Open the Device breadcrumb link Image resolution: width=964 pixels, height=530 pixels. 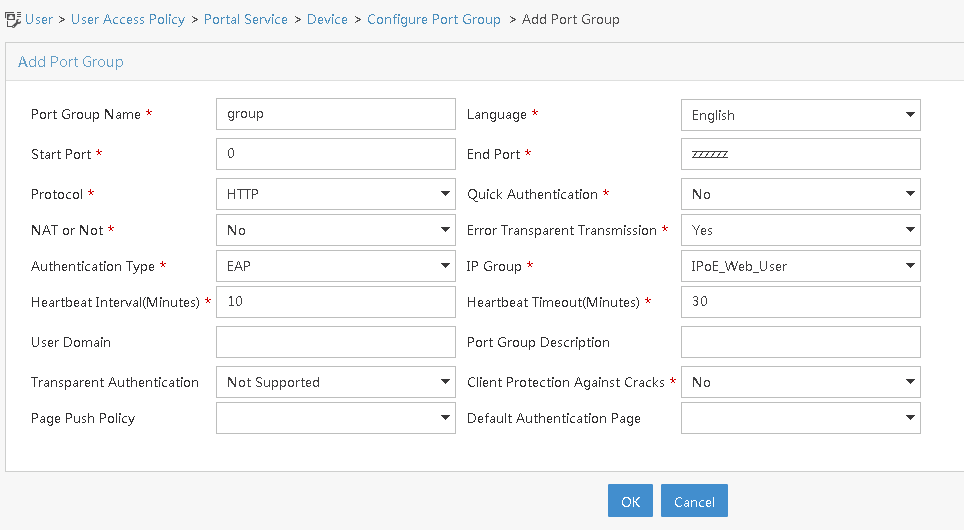327,20
